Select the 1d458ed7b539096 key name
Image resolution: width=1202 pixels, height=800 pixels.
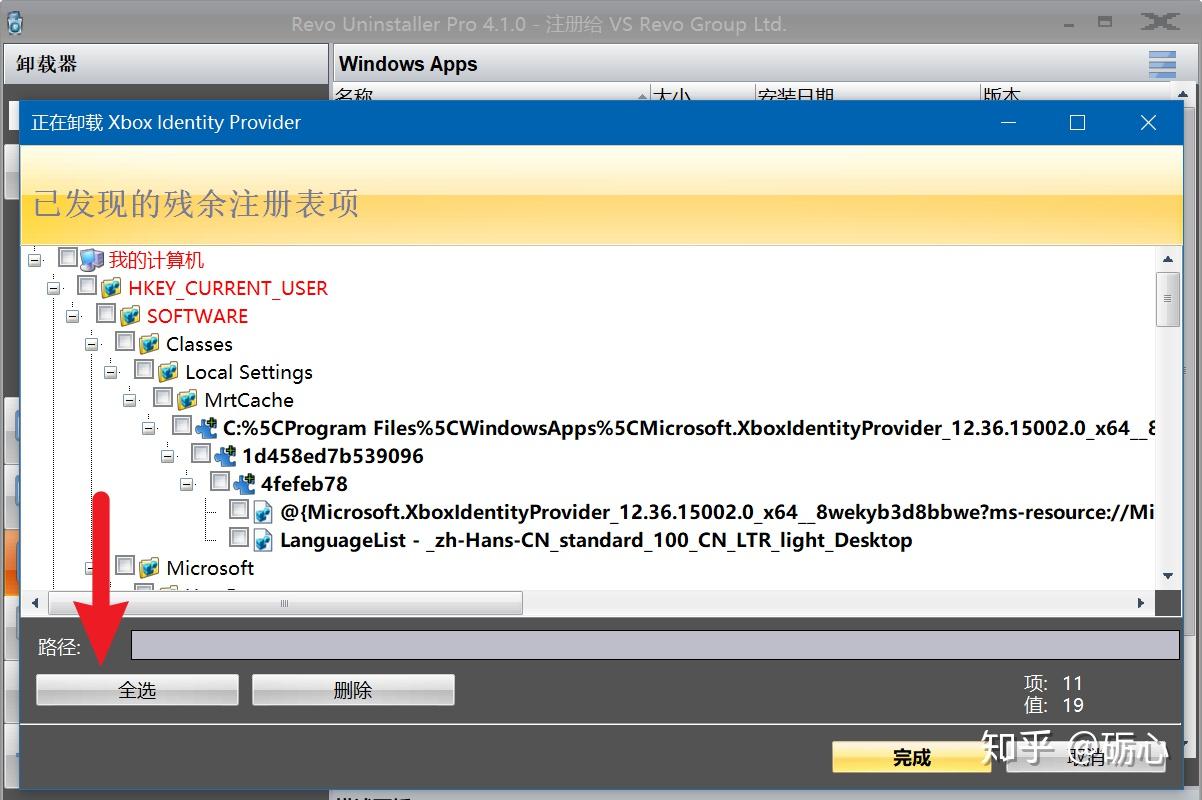tap(333, 456)
